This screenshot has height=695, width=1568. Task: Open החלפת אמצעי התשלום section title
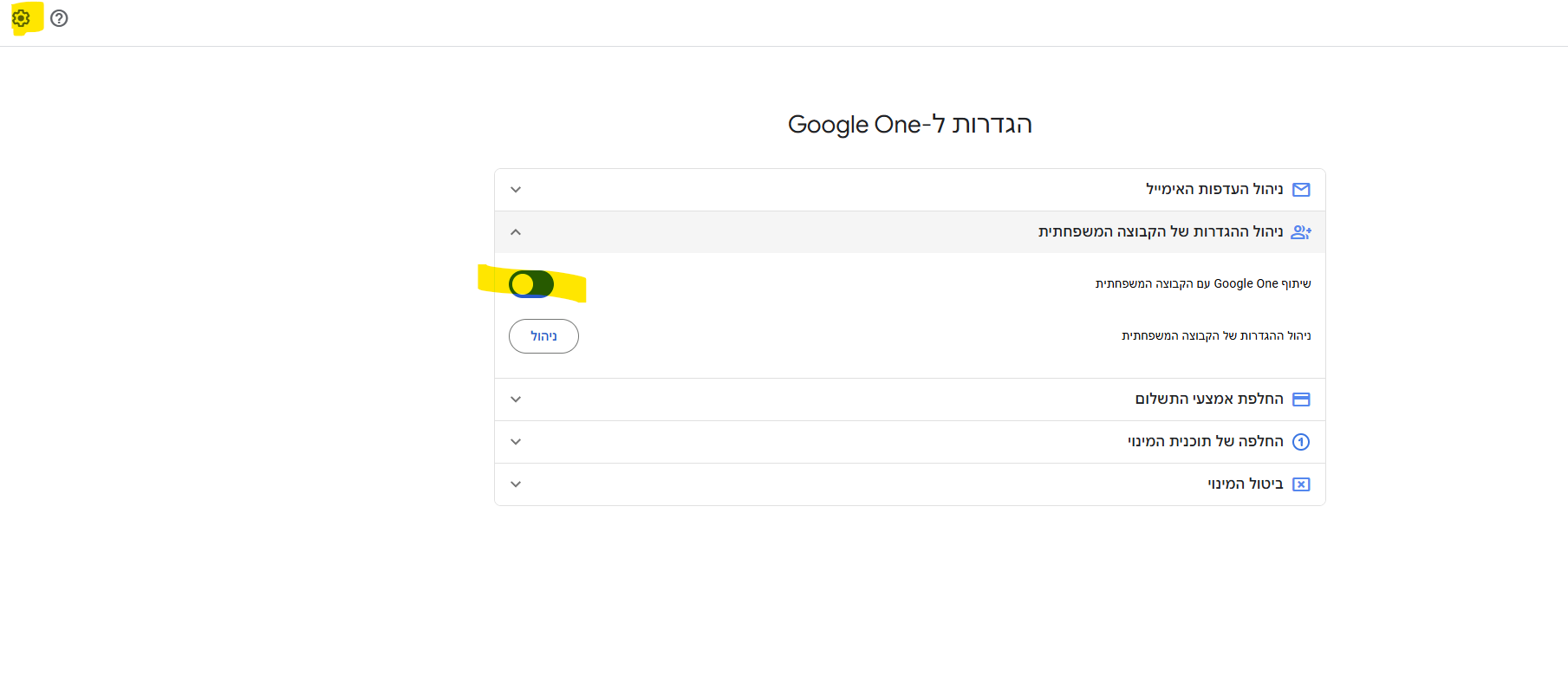point(1208,399)
